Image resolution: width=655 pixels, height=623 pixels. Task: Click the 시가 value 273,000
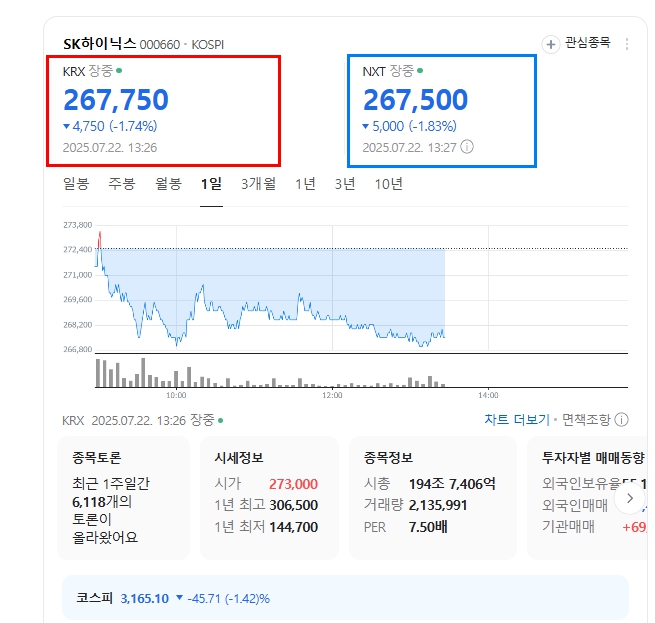coord(293,484)
